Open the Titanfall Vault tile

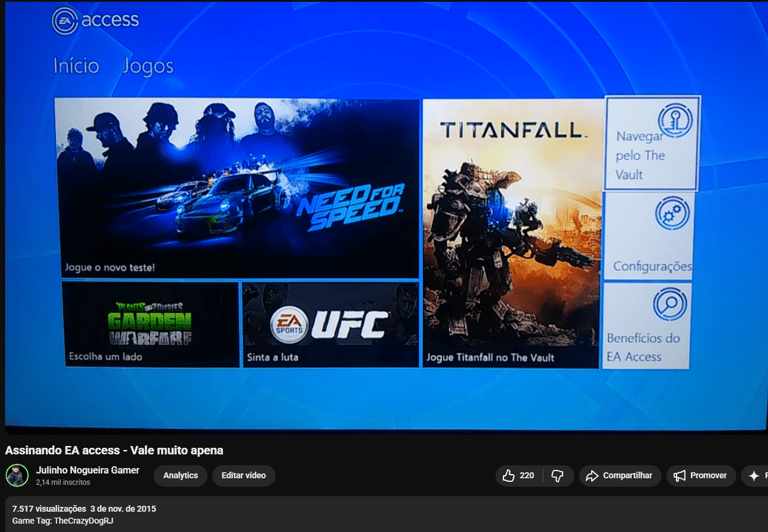tap(511, 233)
